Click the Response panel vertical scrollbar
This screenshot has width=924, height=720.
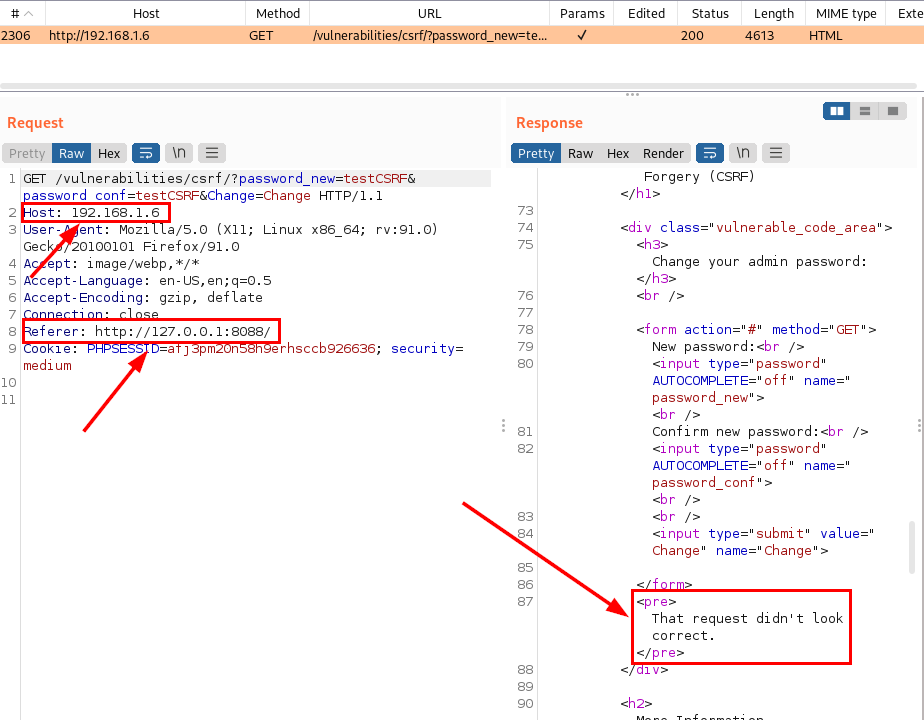pos(911,545)
